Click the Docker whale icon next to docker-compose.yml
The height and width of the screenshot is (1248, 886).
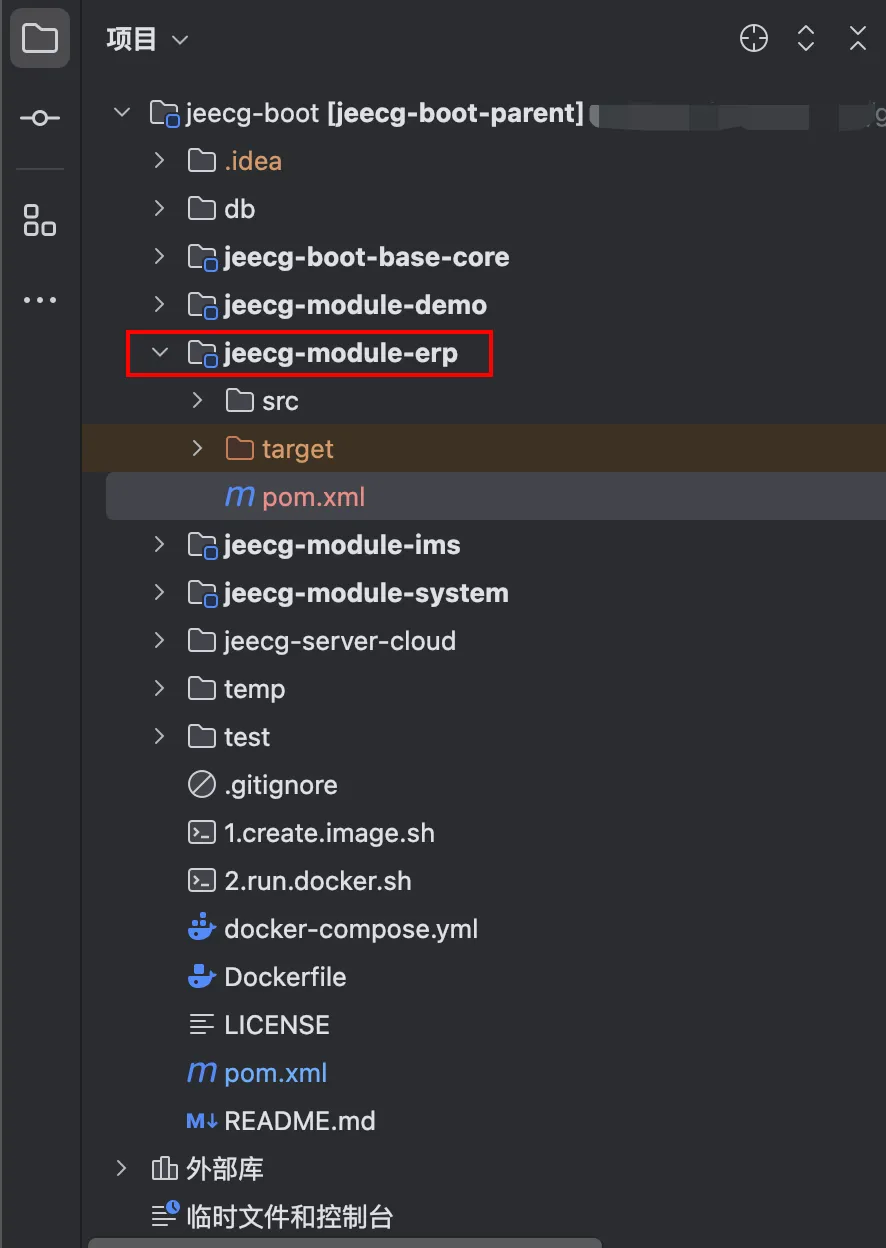pyautogui.click(x=201, y=928)
